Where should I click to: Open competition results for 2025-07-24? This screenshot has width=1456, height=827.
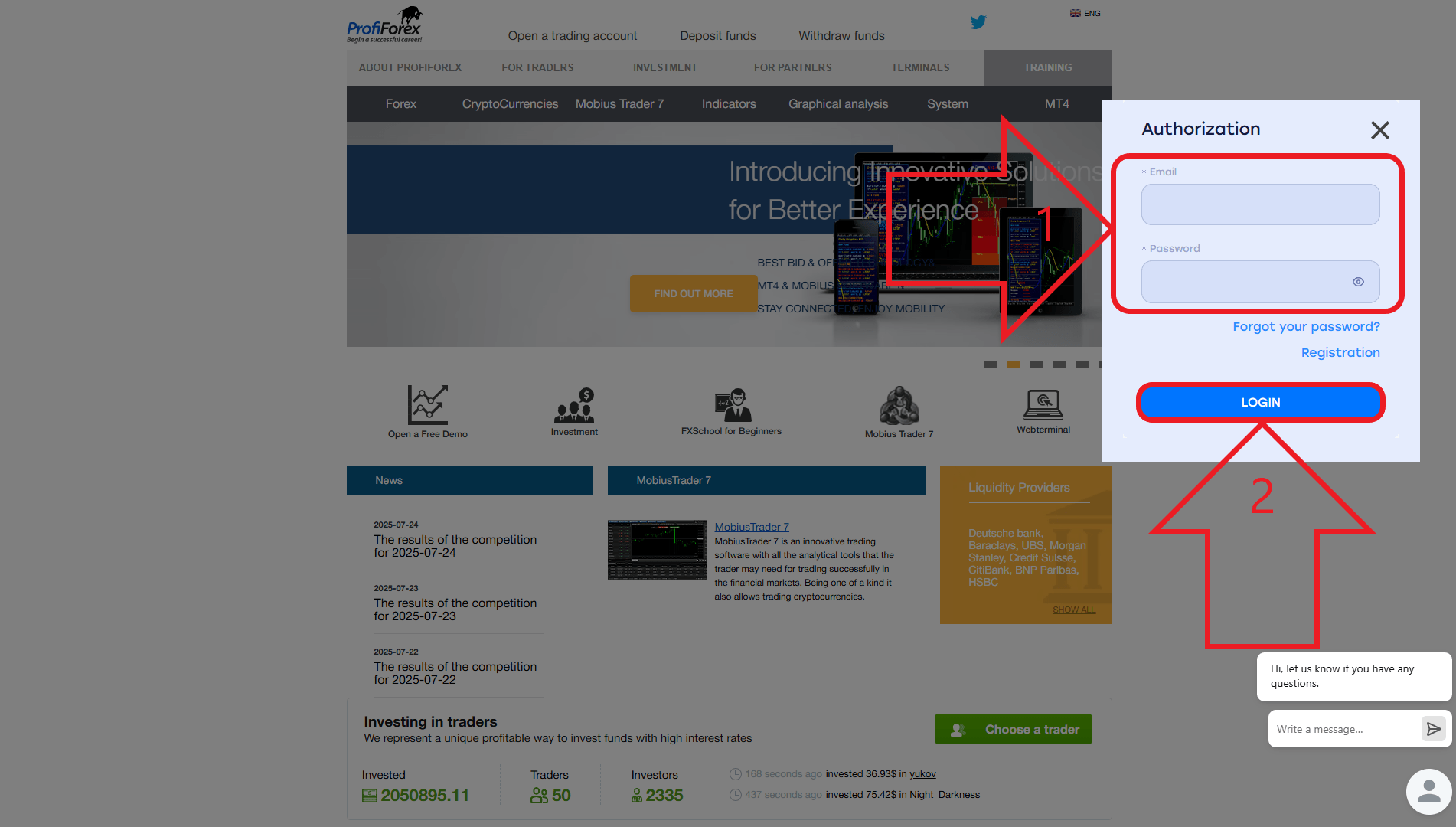tap(455, 546)
